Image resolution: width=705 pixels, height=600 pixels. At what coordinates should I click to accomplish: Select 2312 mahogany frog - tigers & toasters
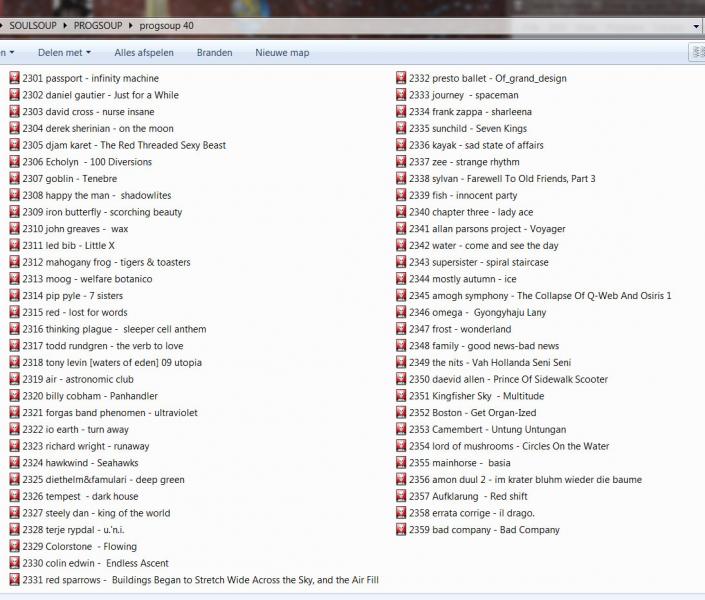click(100, 262)
